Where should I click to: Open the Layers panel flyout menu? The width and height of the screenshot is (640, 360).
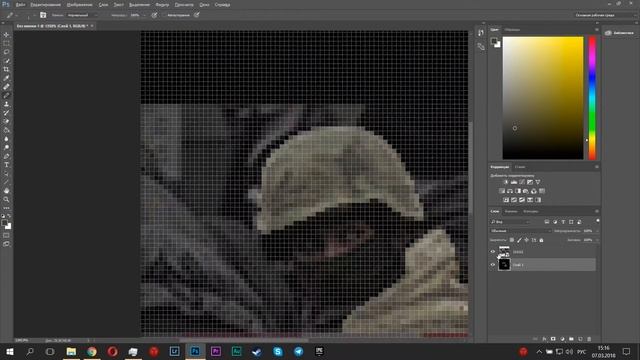click(x=597, y=211)
